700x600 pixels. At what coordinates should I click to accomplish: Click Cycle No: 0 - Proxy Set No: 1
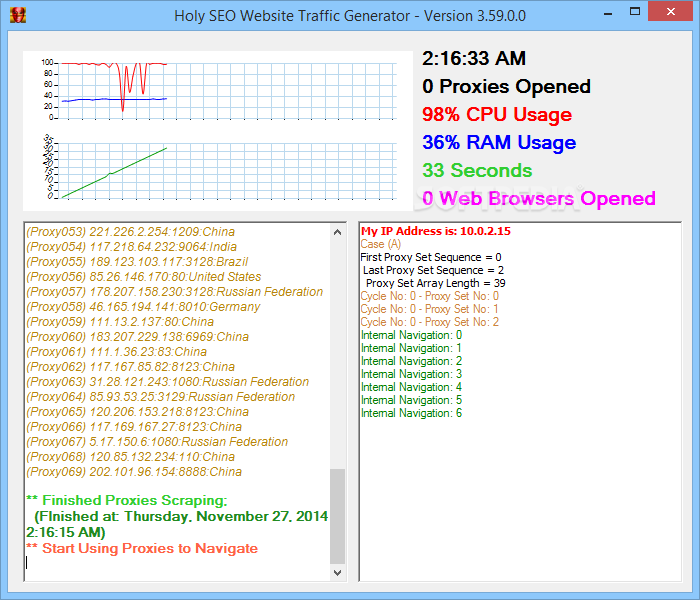coord(429,309)
